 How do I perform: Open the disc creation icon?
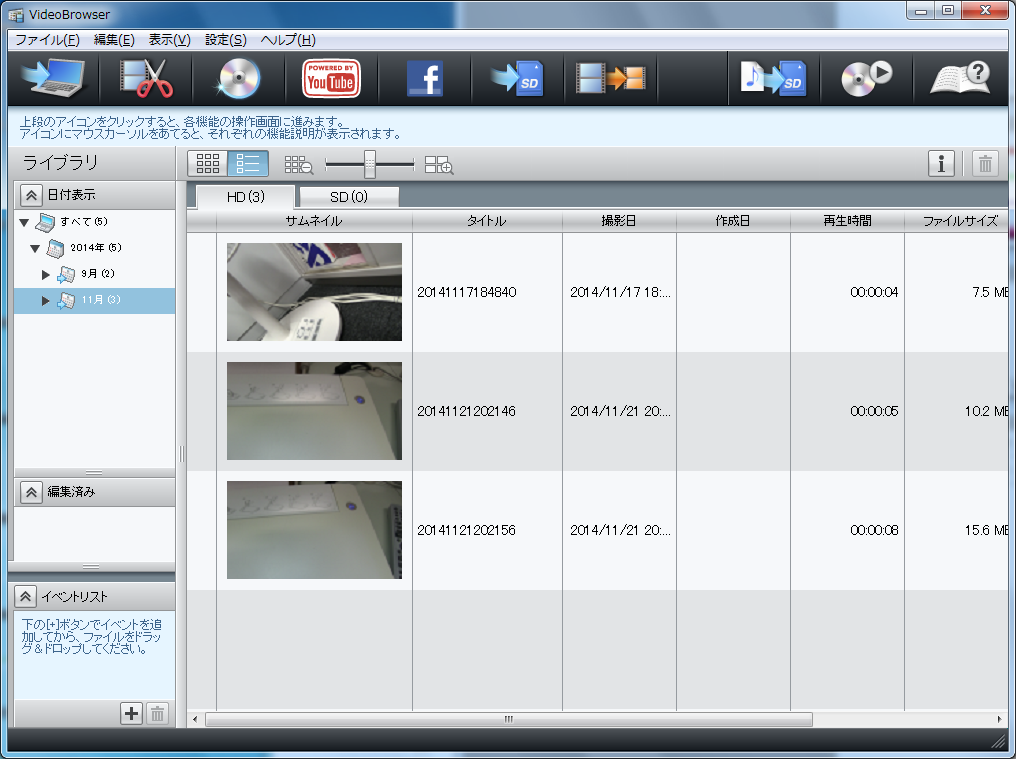pyautogui.click(x=238, y=78)
